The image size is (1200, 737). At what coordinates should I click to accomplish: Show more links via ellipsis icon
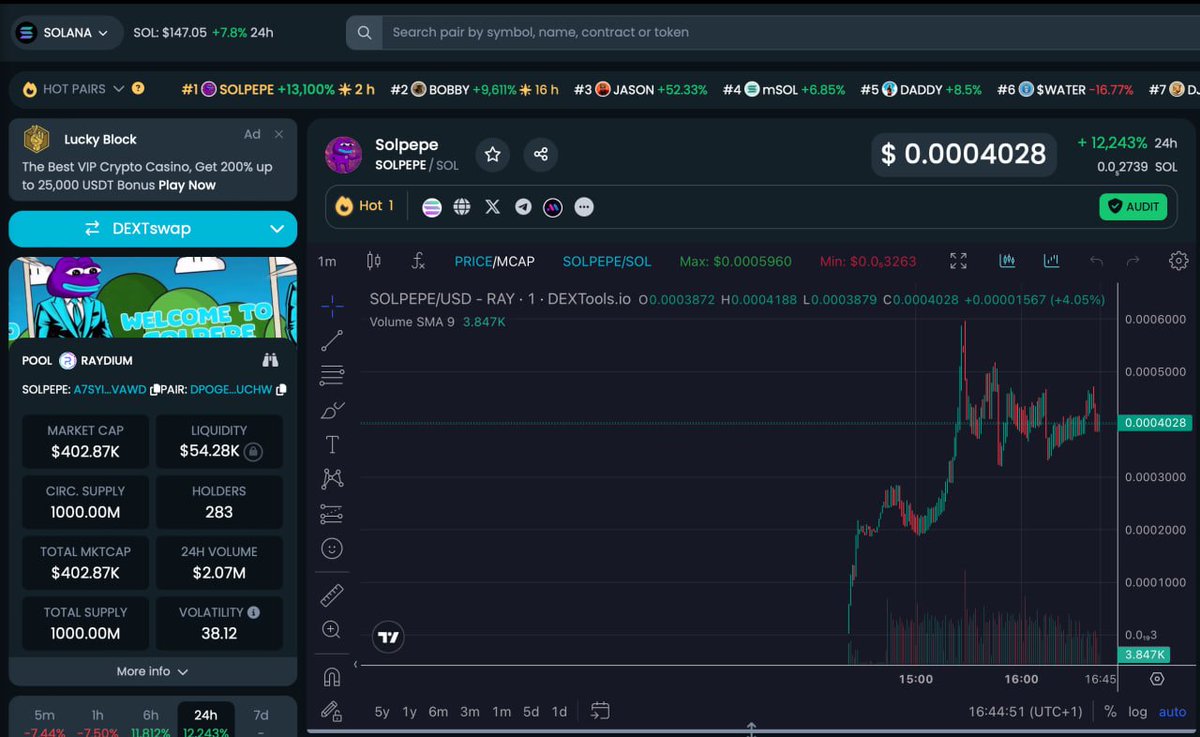pyautogui.click(x=584, y=207)
